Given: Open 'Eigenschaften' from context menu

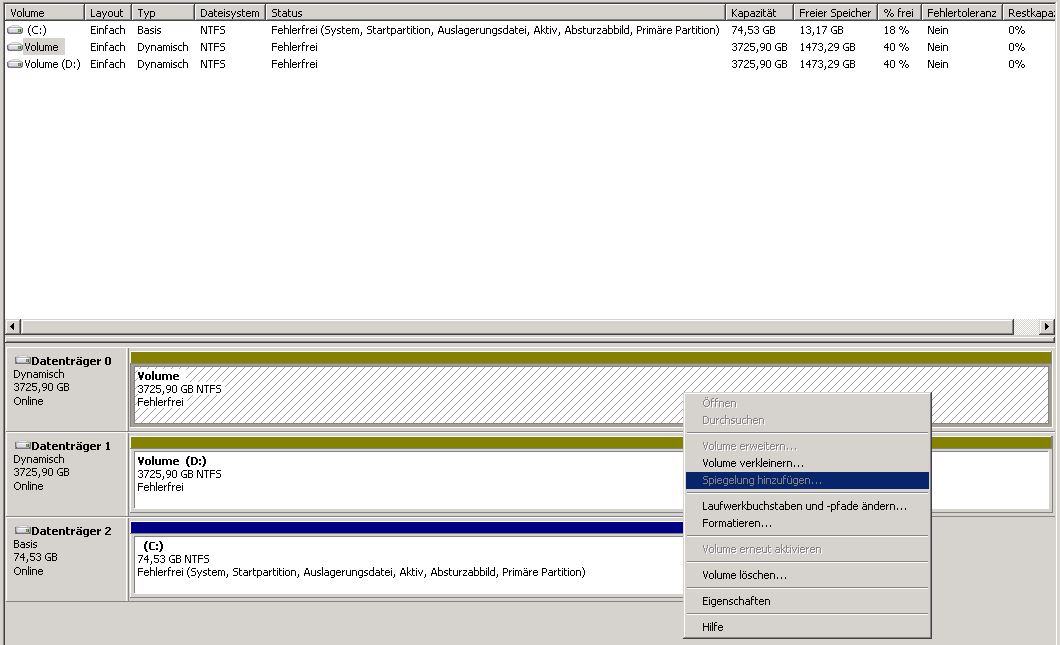Looking at the screenshot, I should coord(807,600).
